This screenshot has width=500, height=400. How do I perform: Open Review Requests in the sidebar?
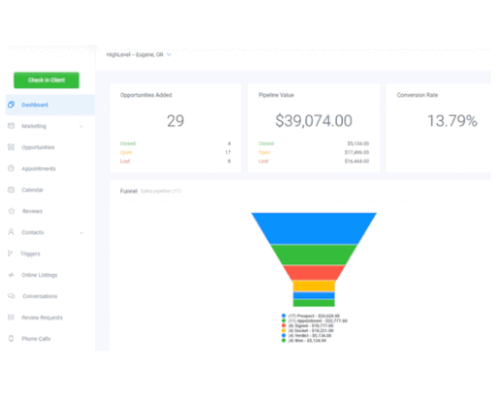42,317
